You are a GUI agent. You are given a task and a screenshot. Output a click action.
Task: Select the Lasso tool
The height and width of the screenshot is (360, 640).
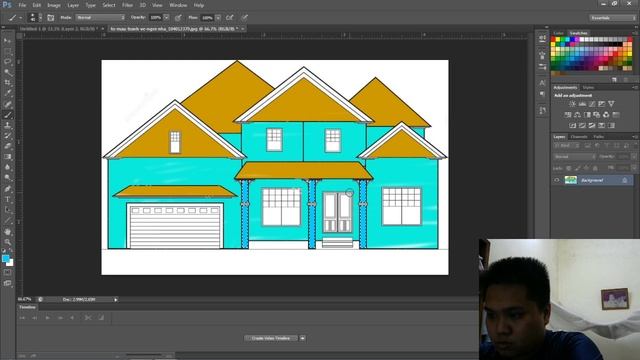pyautogui.click(x=7, y=62)
